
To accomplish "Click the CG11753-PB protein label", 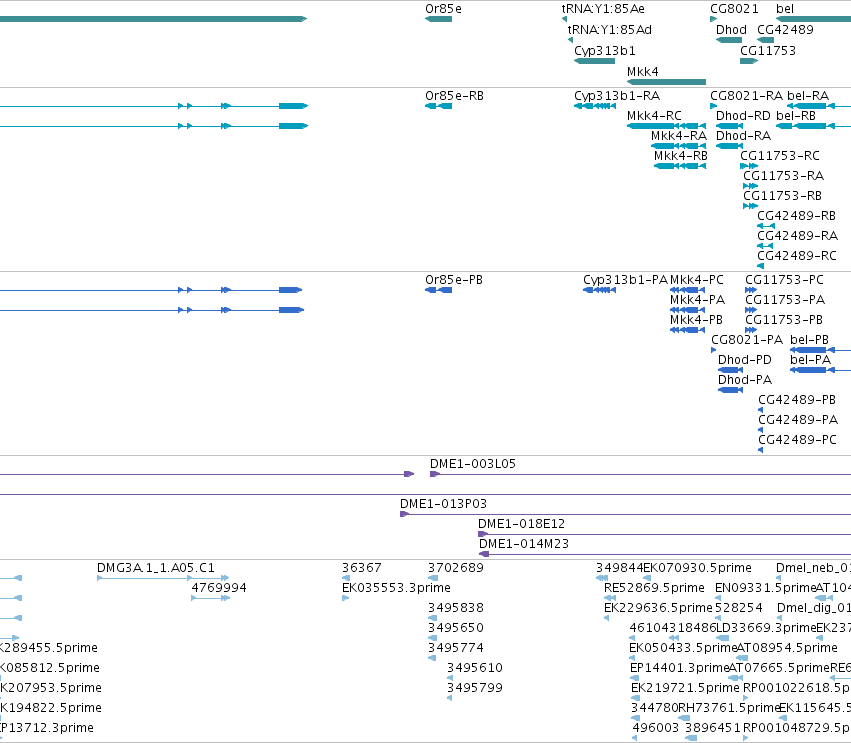I will coord(784,320).
